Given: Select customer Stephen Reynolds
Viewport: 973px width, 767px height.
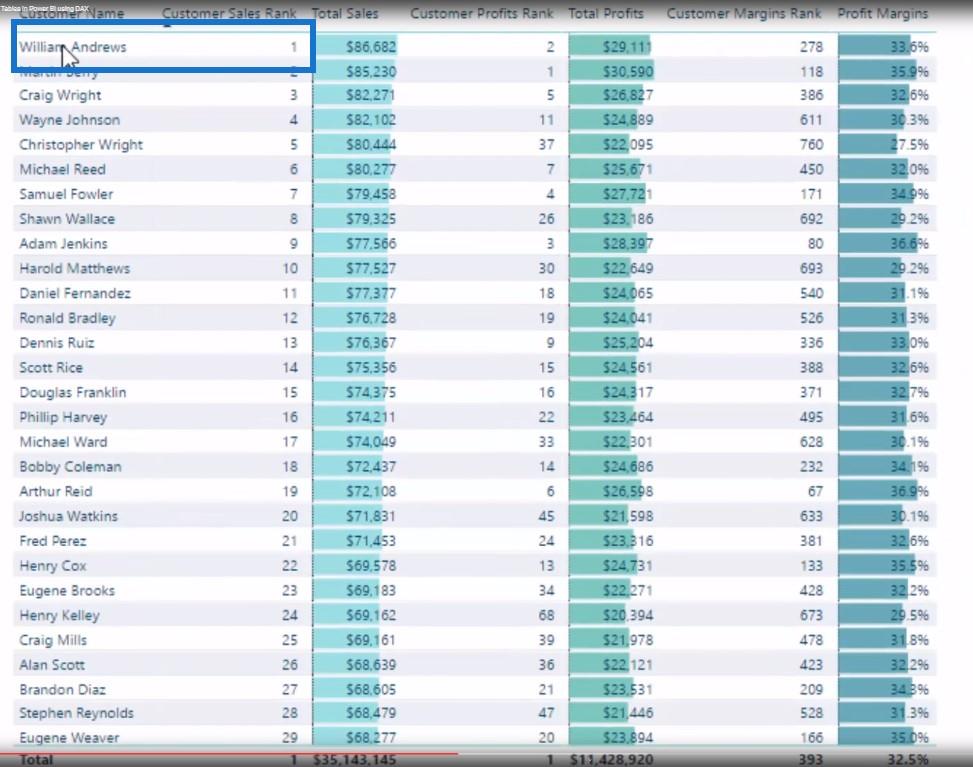Looking at the screenshot, I should 76,714.
